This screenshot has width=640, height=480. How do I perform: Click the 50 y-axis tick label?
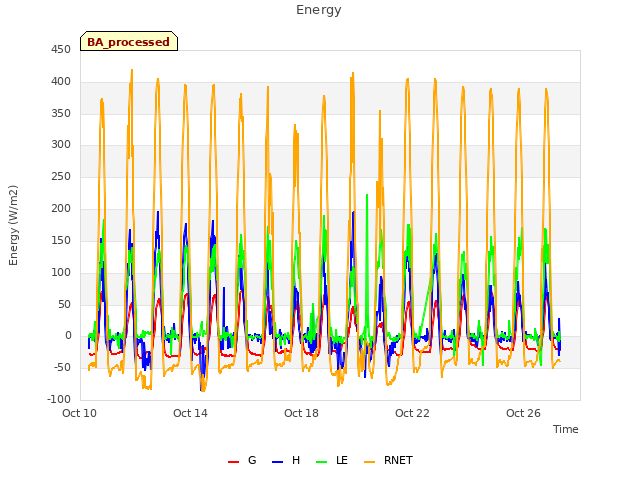pos(64,304)
